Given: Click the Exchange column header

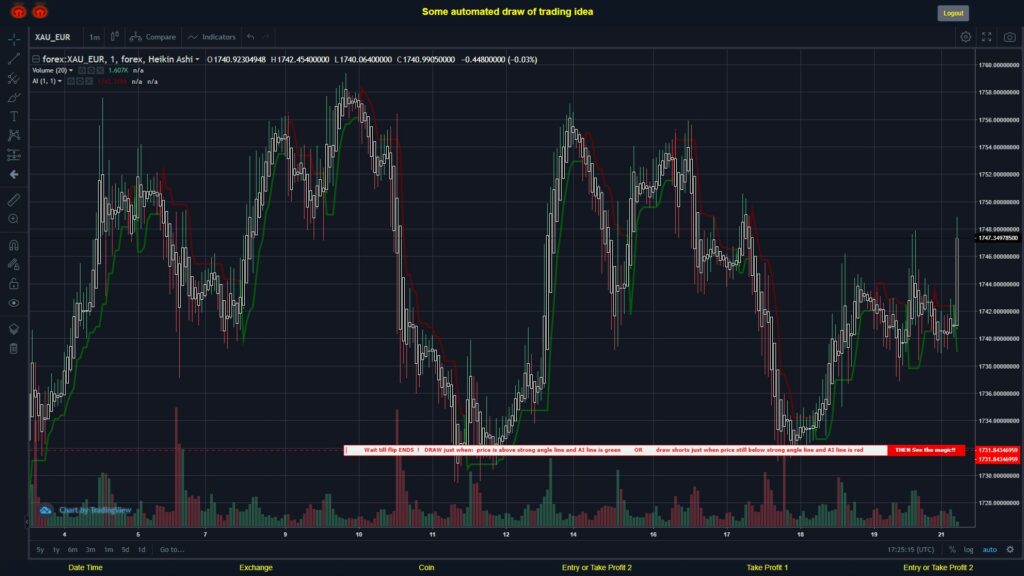Looking at the screenshot, I should 255,568.
